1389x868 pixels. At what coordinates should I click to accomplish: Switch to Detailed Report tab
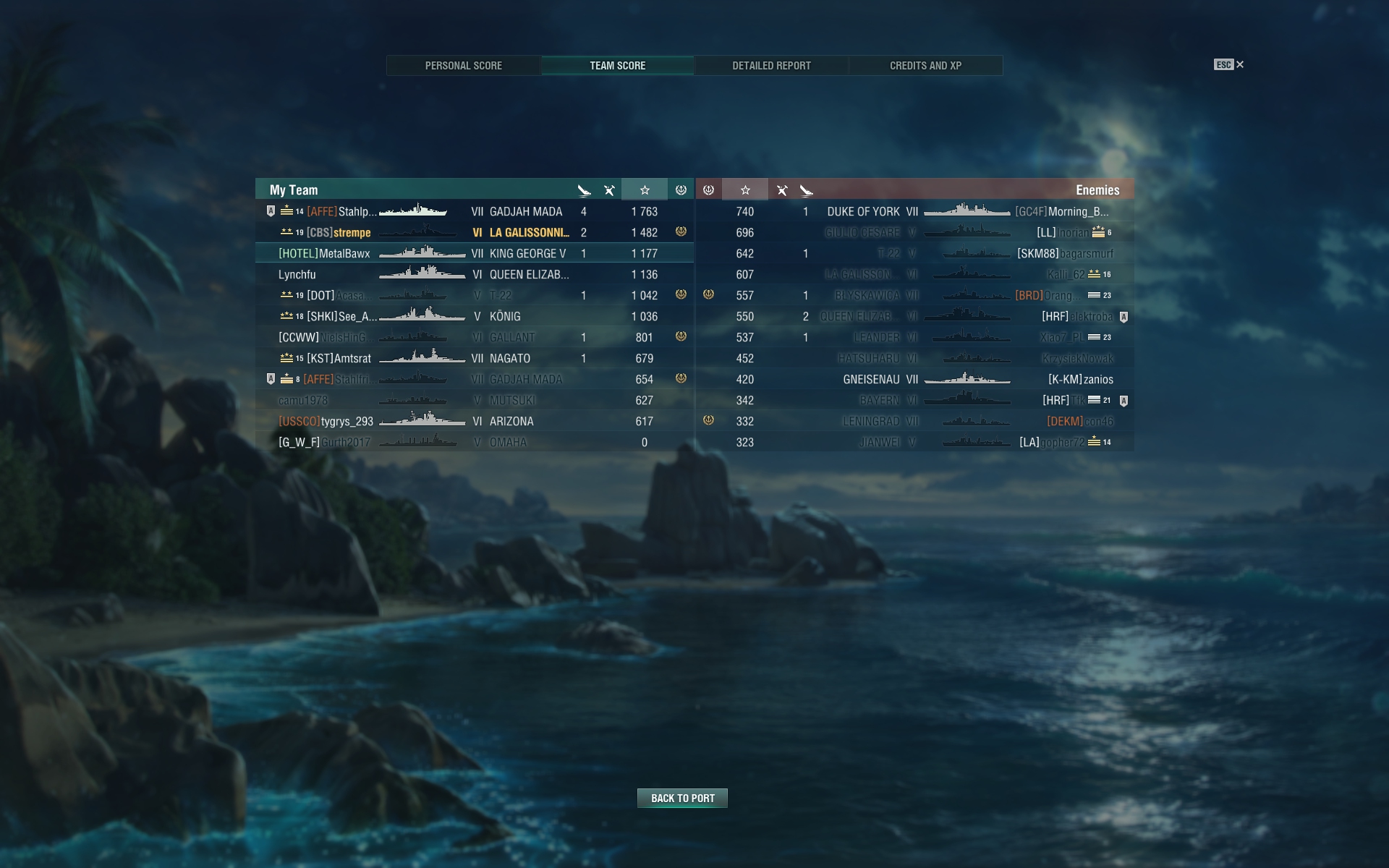[771, 66]
